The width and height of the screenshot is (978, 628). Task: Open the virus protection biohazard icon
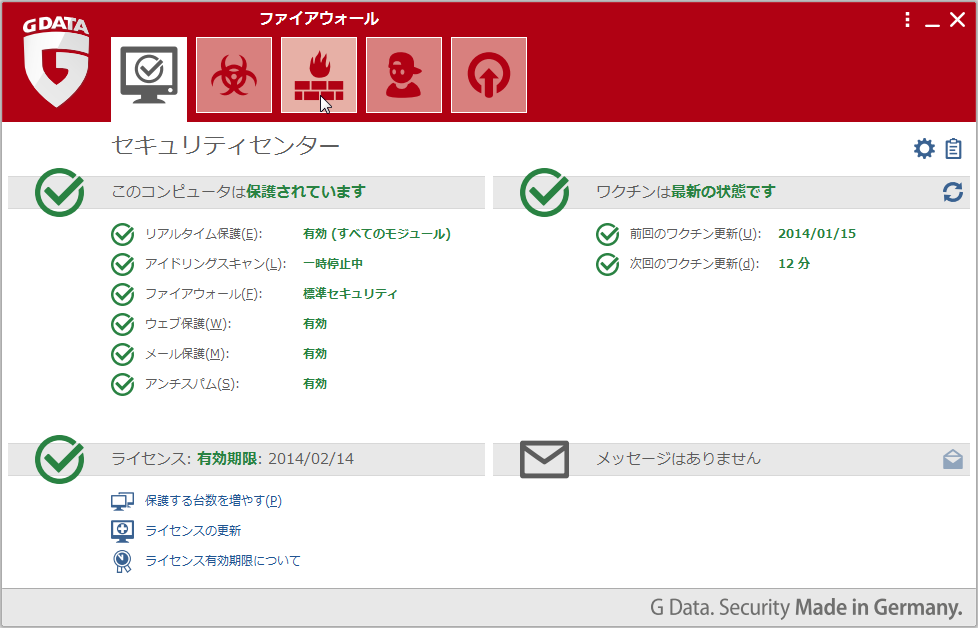point(233,76)
